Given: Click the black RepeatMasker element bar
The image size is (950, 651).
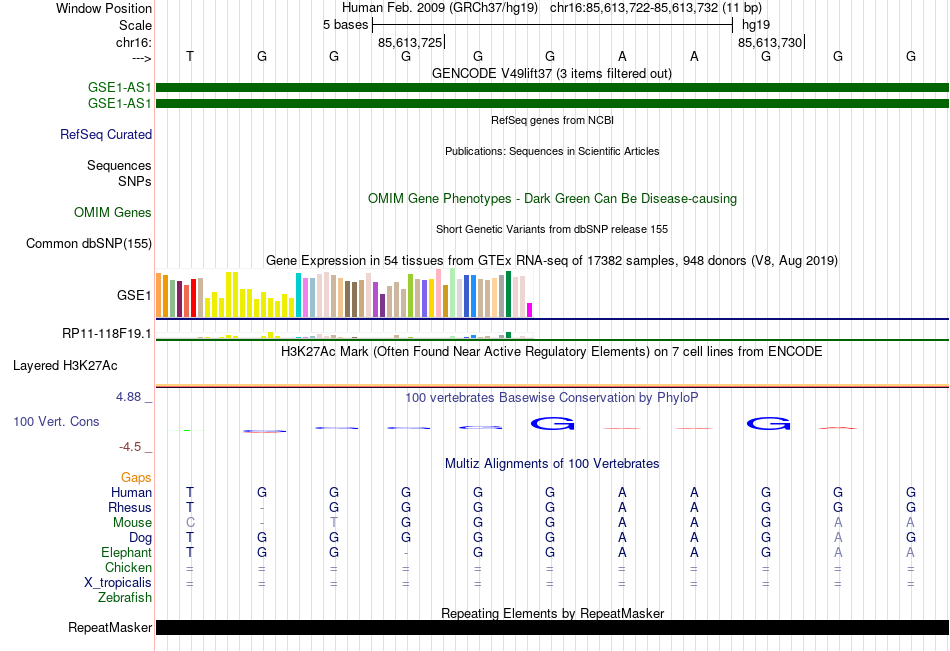Looking at the screenshot, I should (552, 627).
